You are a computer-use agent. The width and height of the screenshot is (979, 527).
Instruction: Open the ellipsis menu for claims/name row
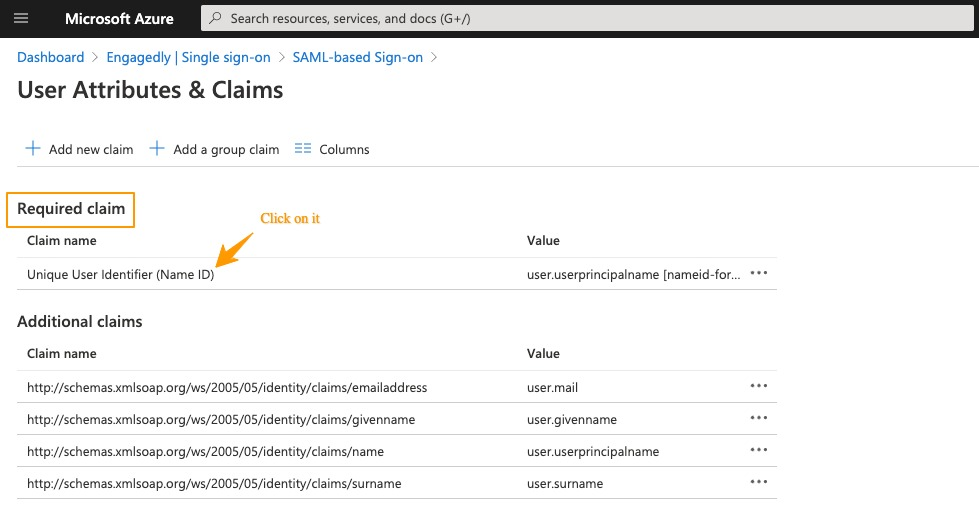tap(759, 450)
